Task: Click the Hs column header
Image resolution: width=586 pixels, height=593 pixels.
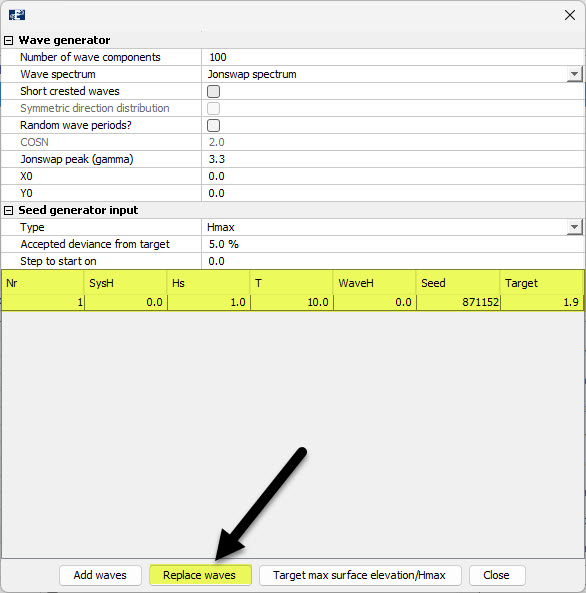Action: pos(208,283)
